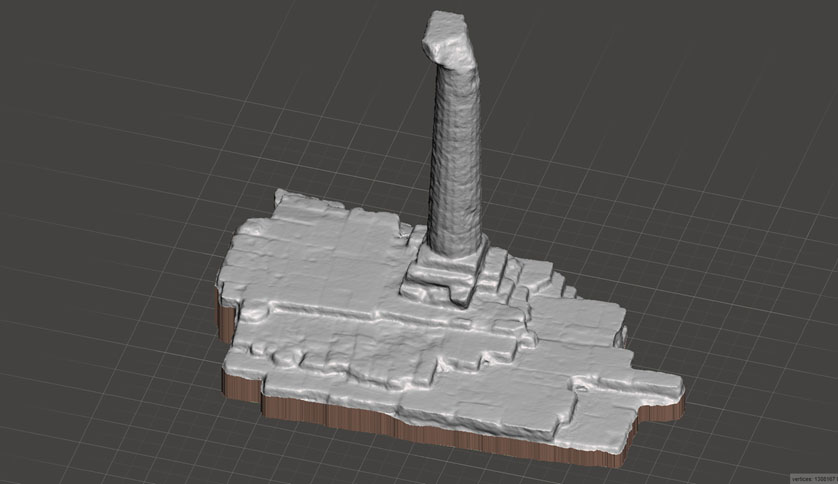The image size is (838, 484).
Task: Click the vertices count label
Action: [x=811, y=478]
